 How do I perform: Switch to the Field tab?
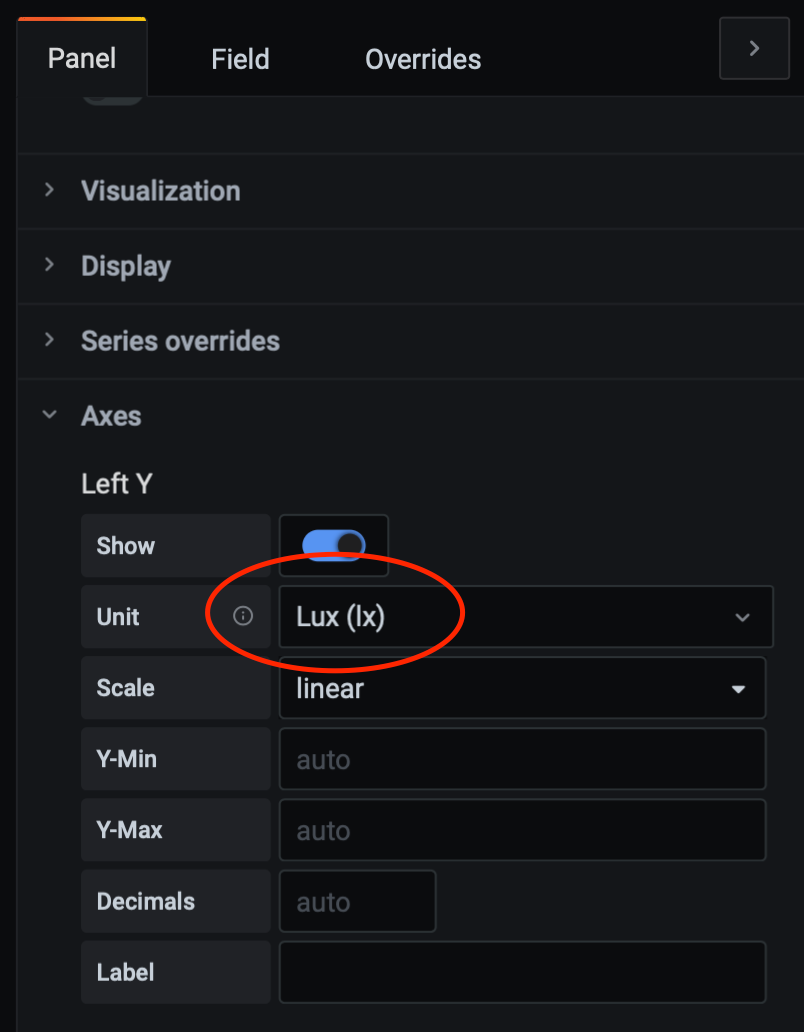click(240, 59)
